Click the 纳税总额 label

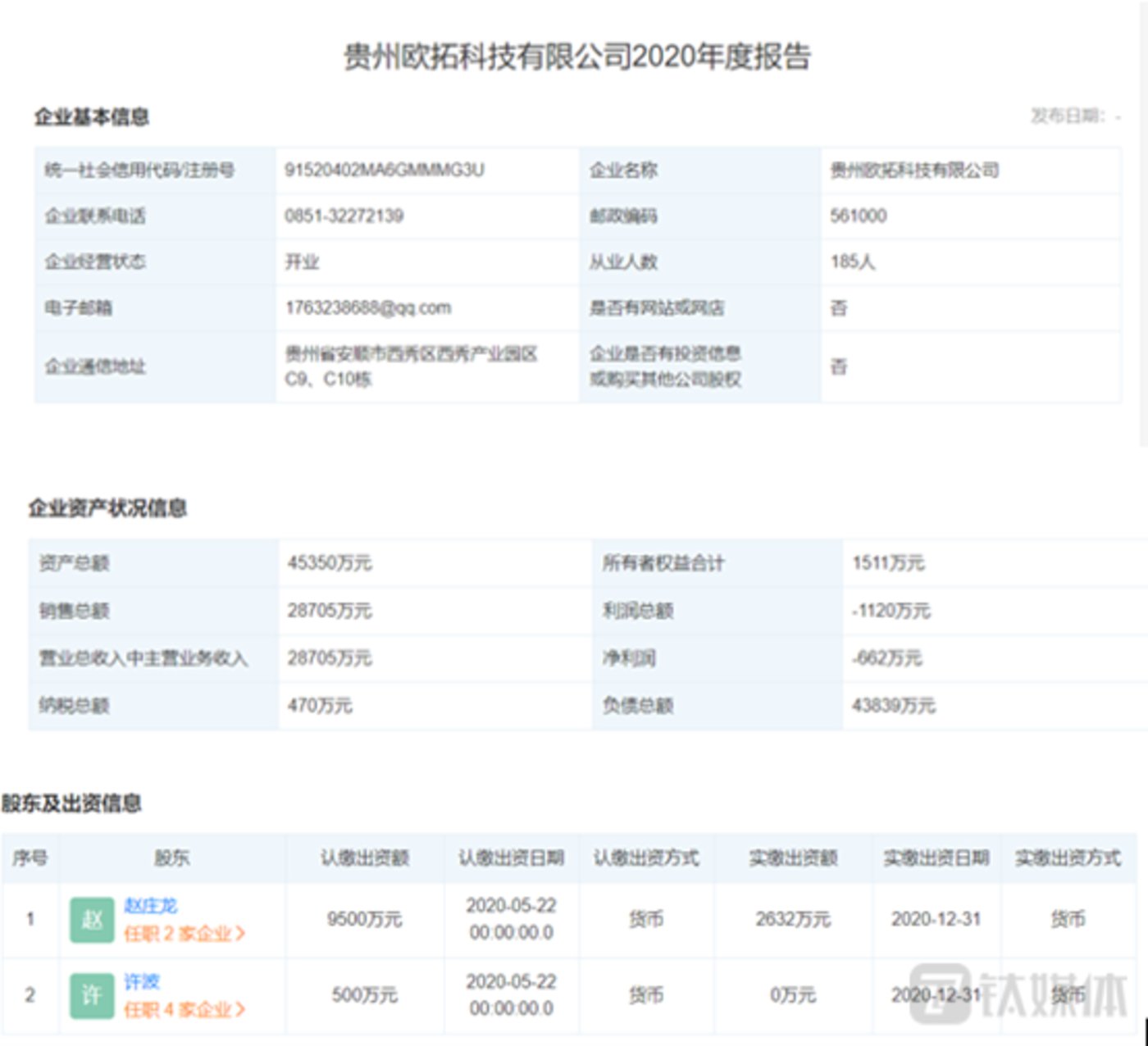(x=74, y=706)
